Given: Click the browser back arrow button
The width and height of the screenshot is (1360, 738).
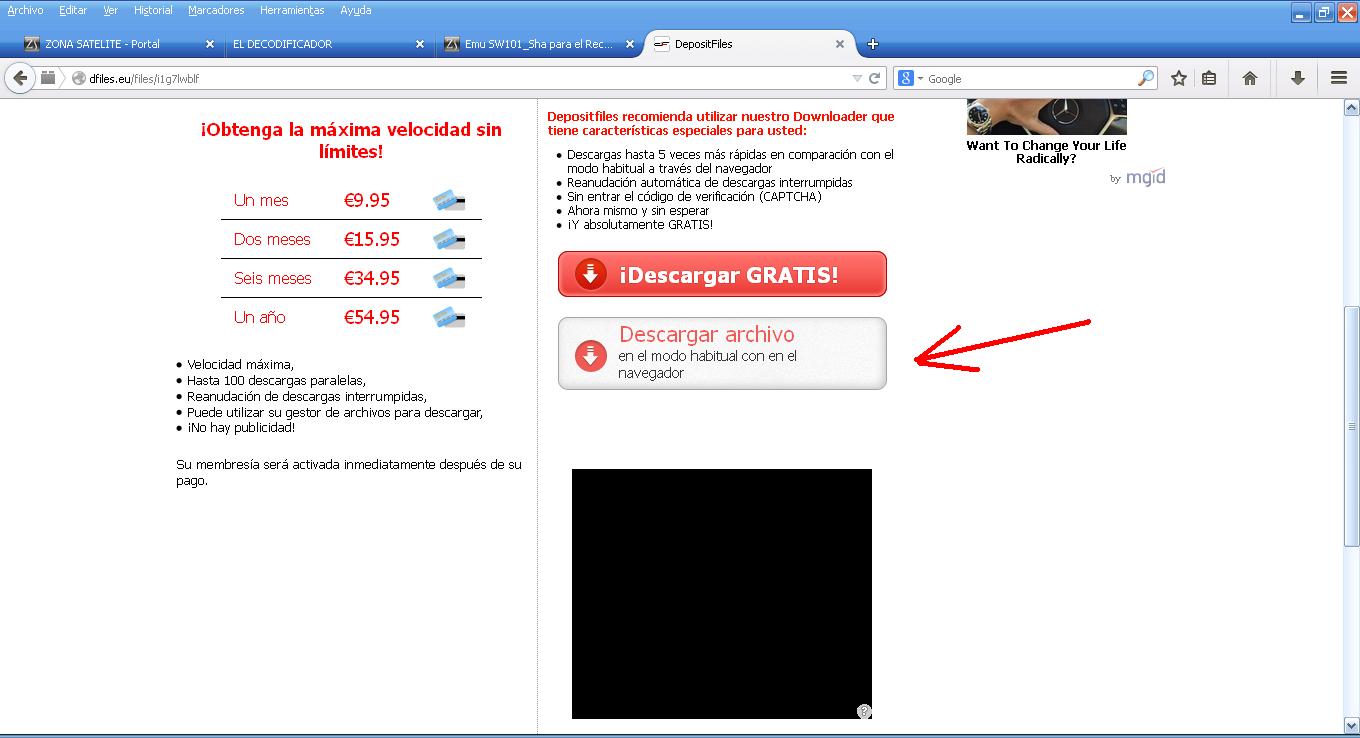Looking at the screenshot, I should pos(20,78).
